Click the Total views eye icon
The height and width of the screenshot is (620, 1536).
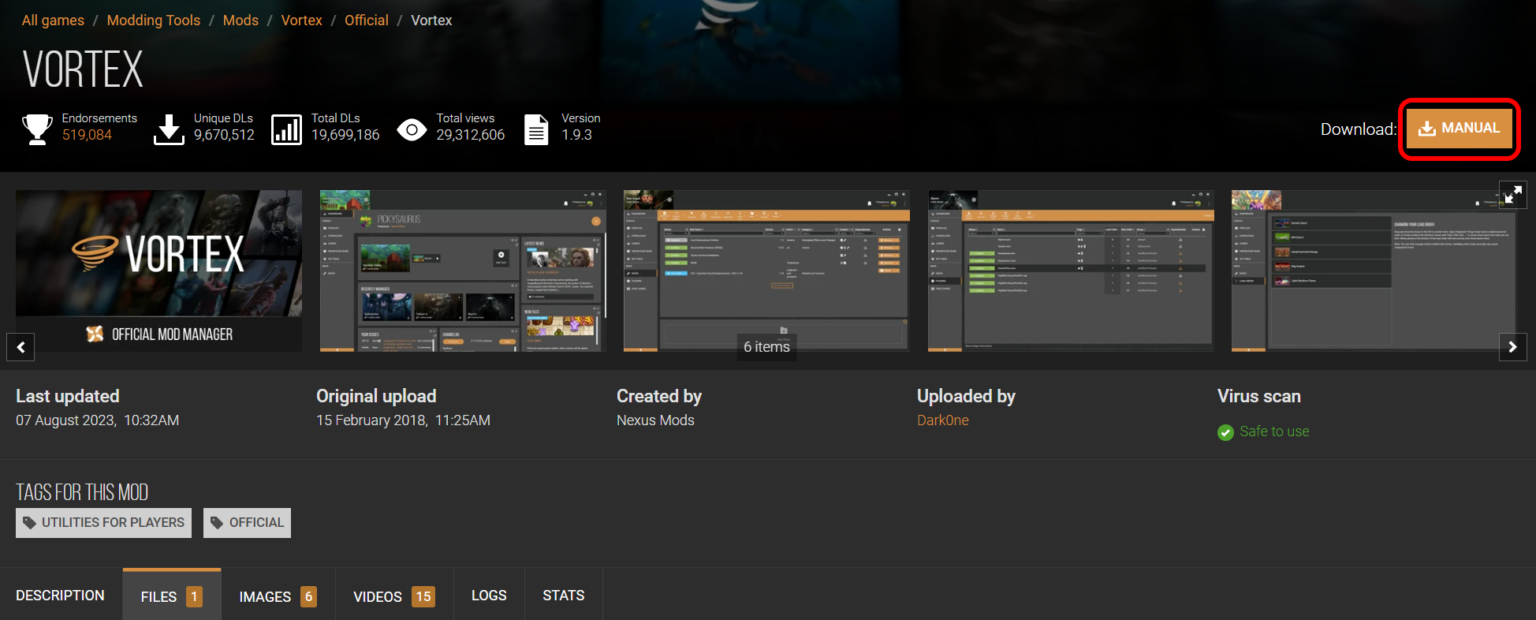click(x=412, y=129)
